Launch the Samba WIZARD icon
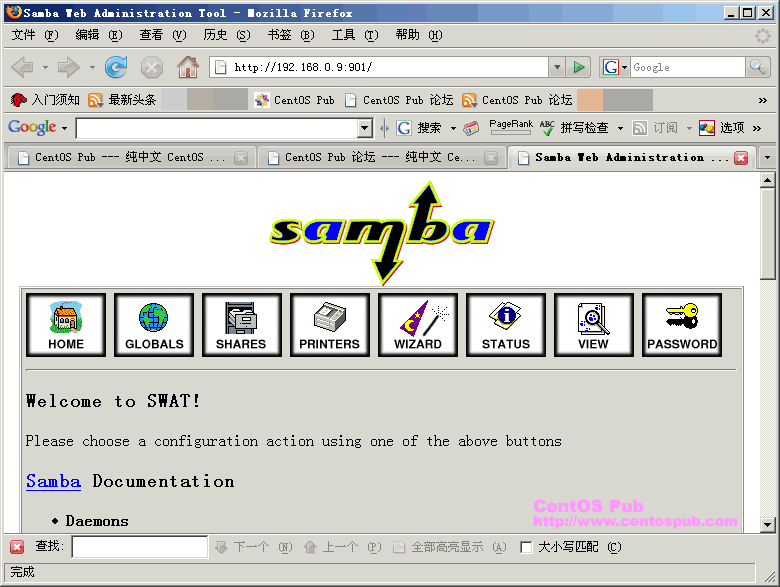Viewport: 780px width, 587px height. pos(418,325)
